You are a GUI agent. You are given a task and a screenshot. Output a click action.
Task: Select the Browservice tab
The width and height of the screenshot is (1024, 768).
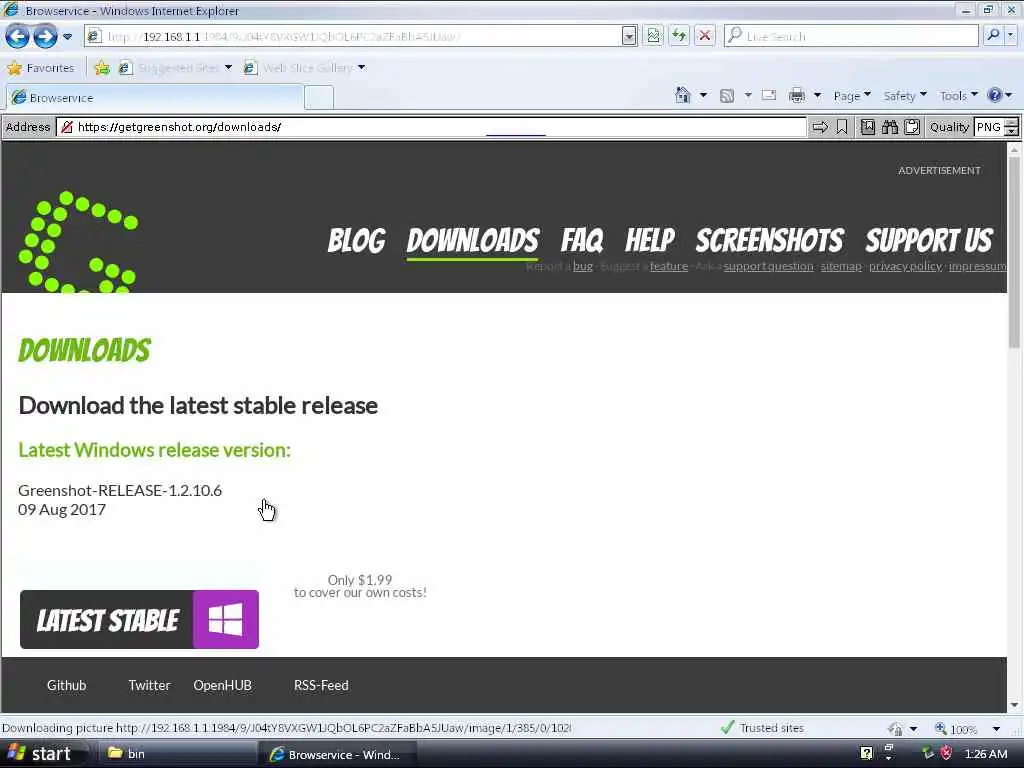click(155, 97)
